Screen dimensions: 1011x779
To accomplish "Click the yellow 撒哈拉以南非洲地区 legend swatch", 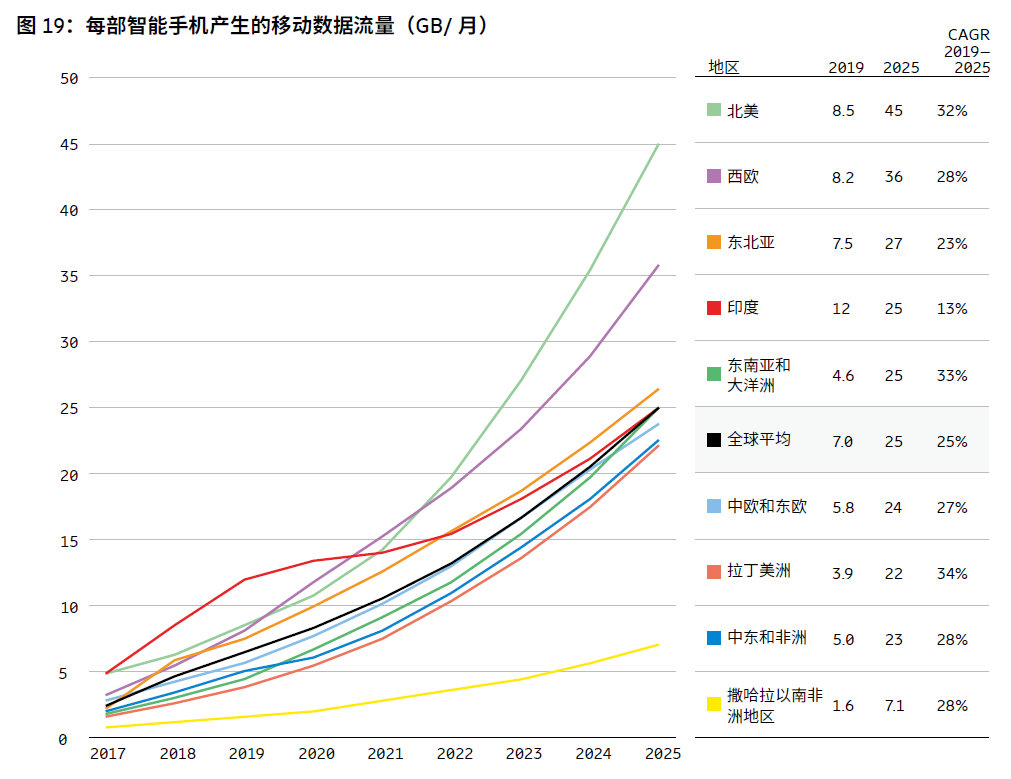I will click(714, 704).
